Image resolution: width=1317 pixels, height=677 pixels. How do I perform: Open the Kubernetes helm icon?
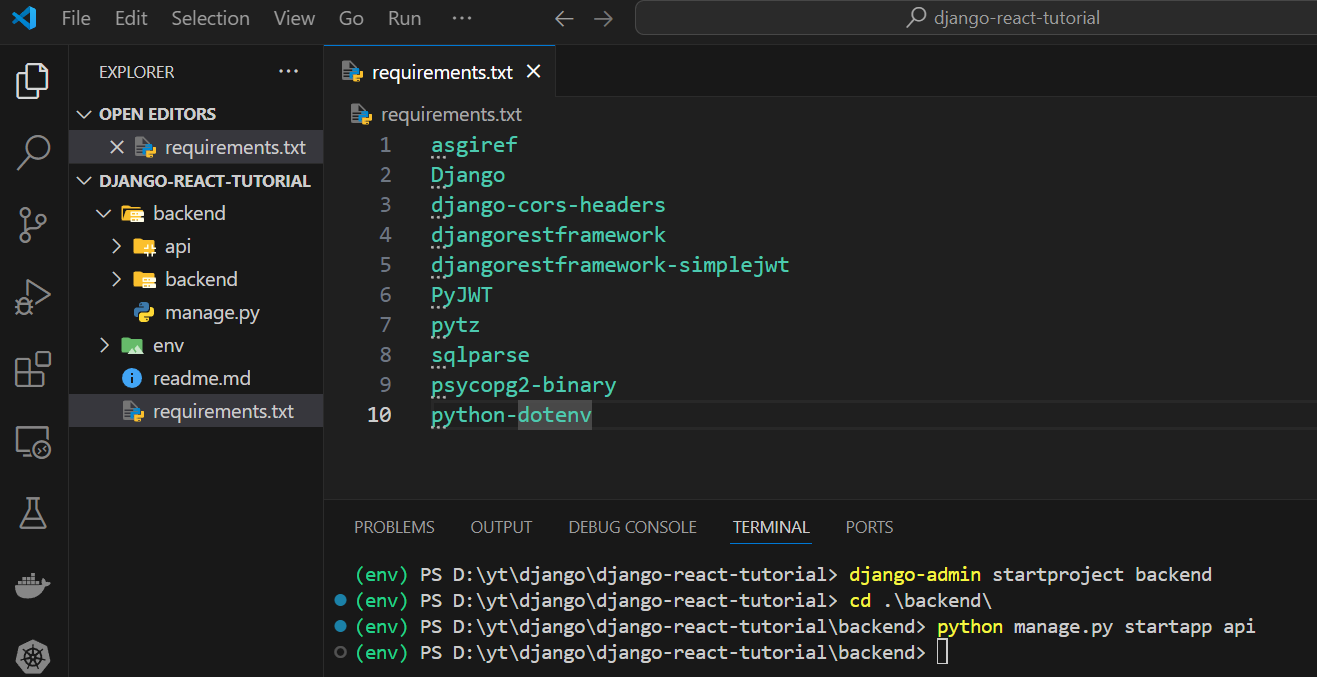33,657
